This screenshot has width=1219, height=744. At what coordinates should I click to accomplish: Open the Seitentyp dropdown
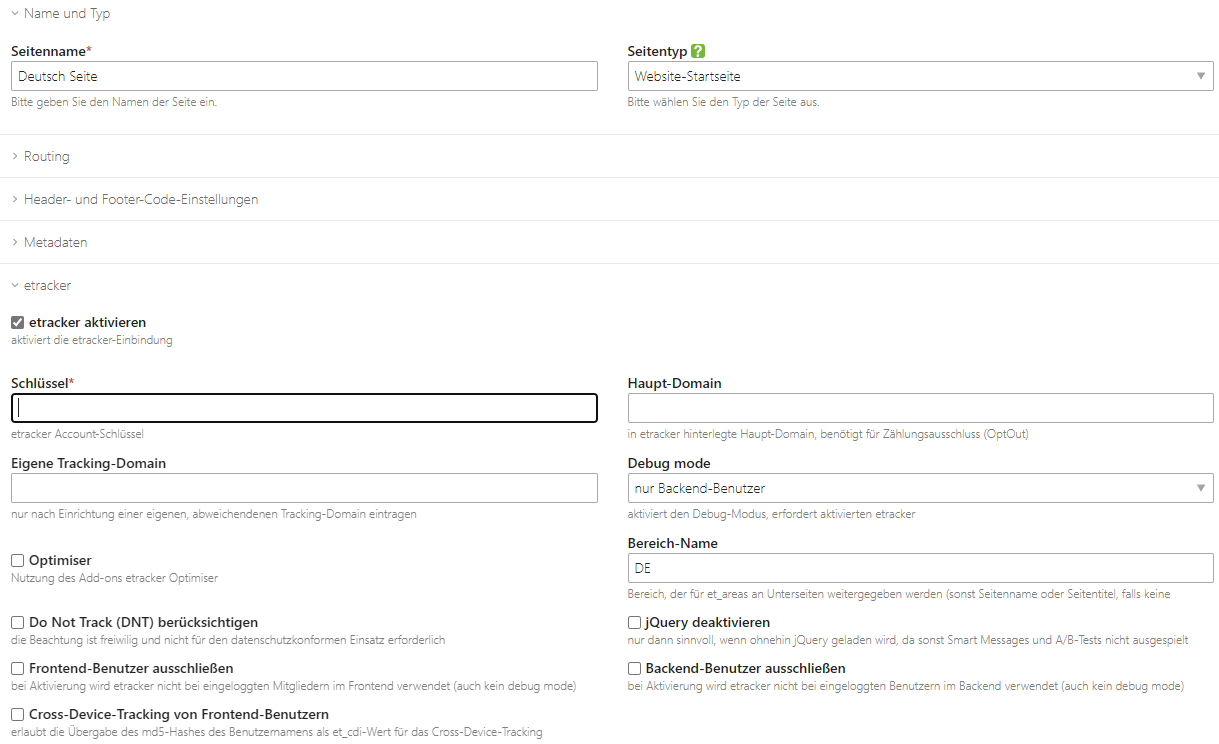tap(920, 77)
